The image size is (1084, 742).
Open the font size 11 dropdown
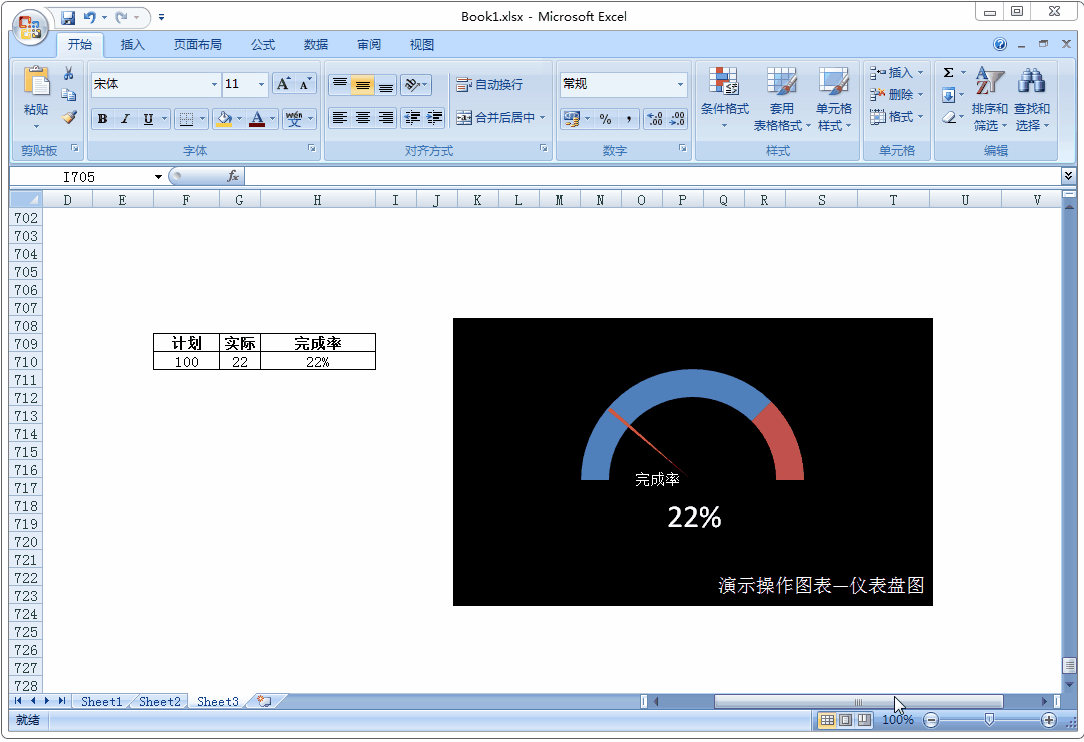tap(261, 84)
